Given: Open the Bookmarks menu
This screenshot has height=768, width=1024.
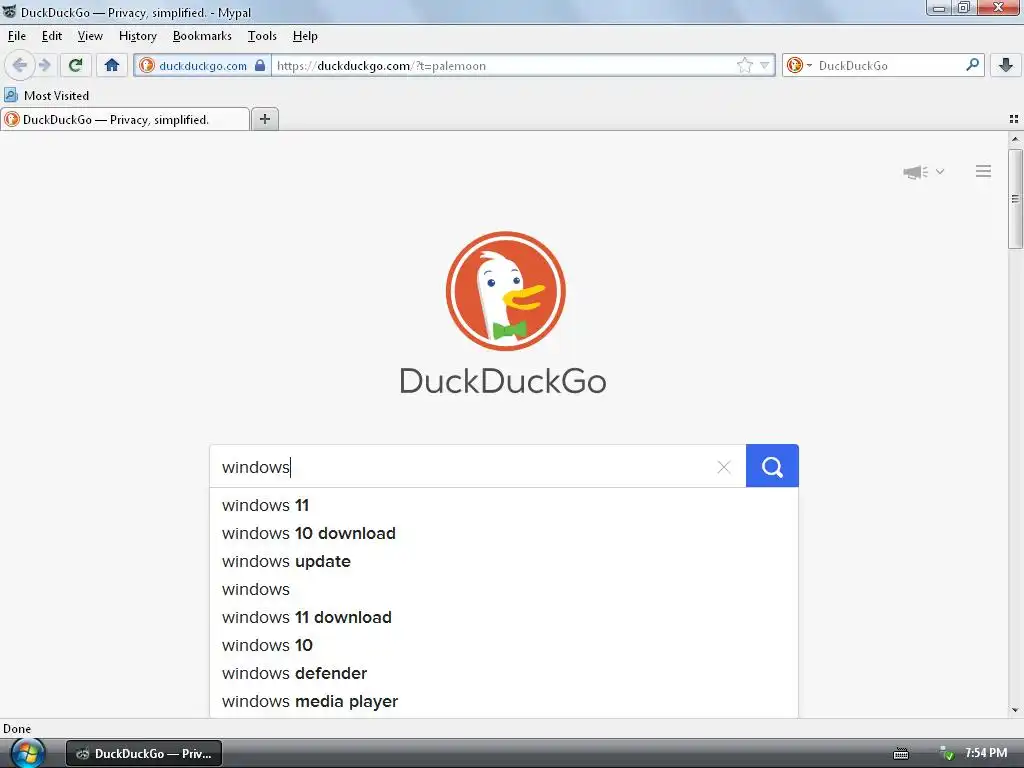Looking at the screenshot, I should coord(202,36).
